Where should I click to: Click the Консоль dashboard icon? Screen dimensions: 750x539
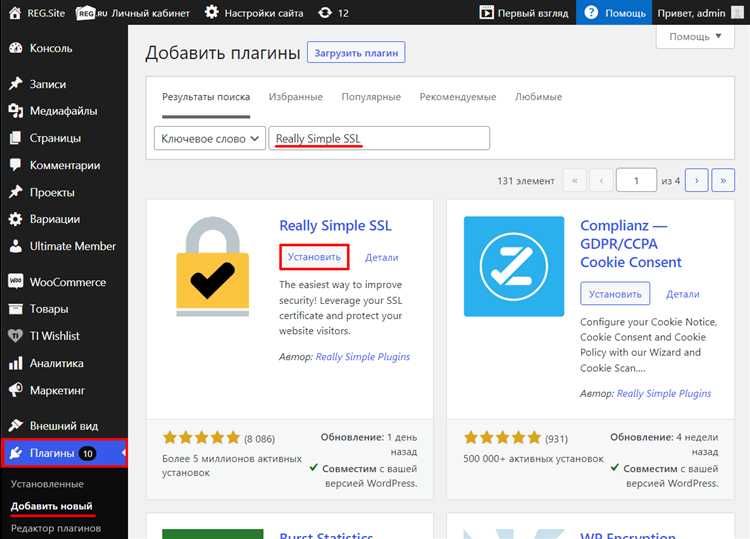16,48
